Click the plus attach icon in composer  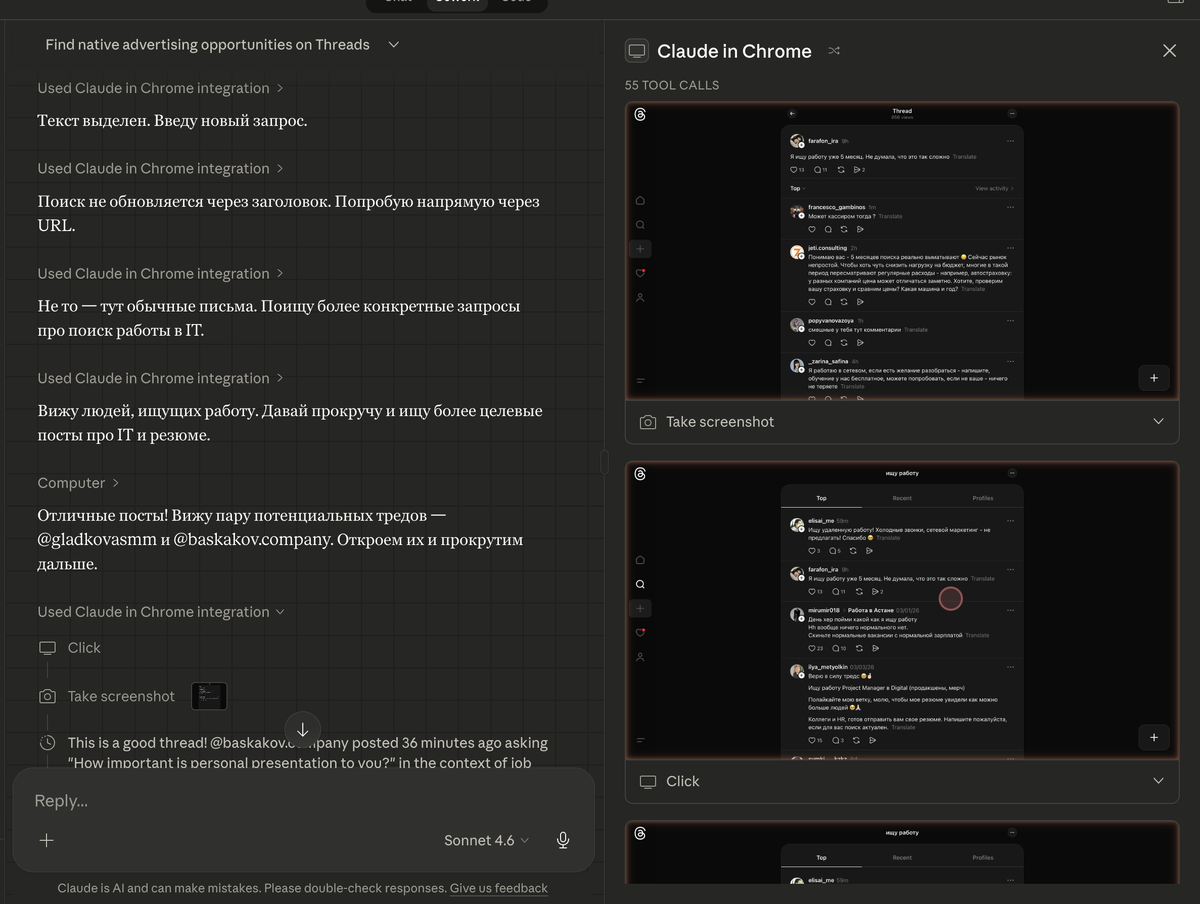(x=46, y=840)
